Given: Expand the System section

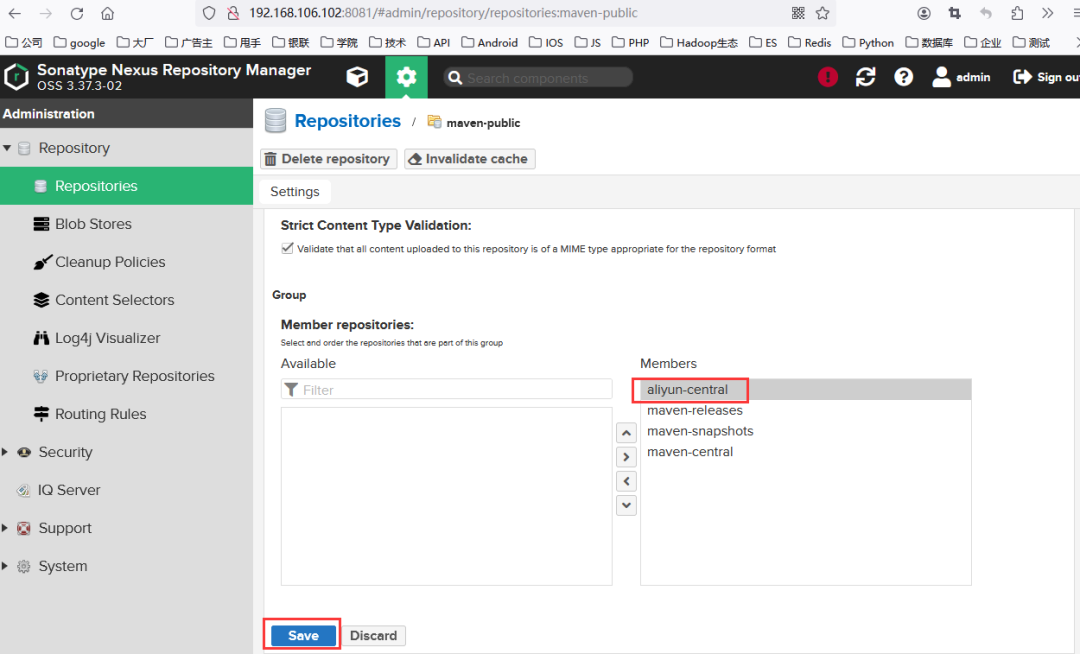Looking at the screenshot, I should click(5, 566).
